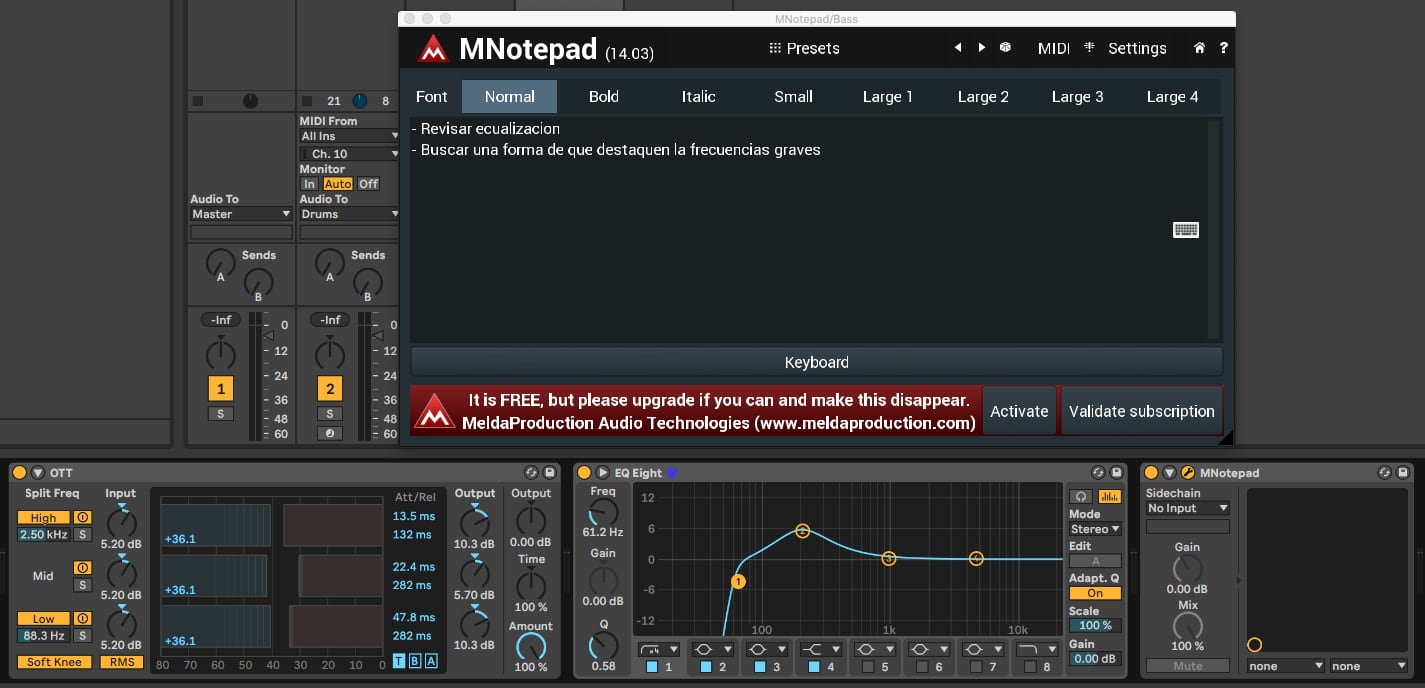Toggle the Low band activator in OTT

pos(83,618)
